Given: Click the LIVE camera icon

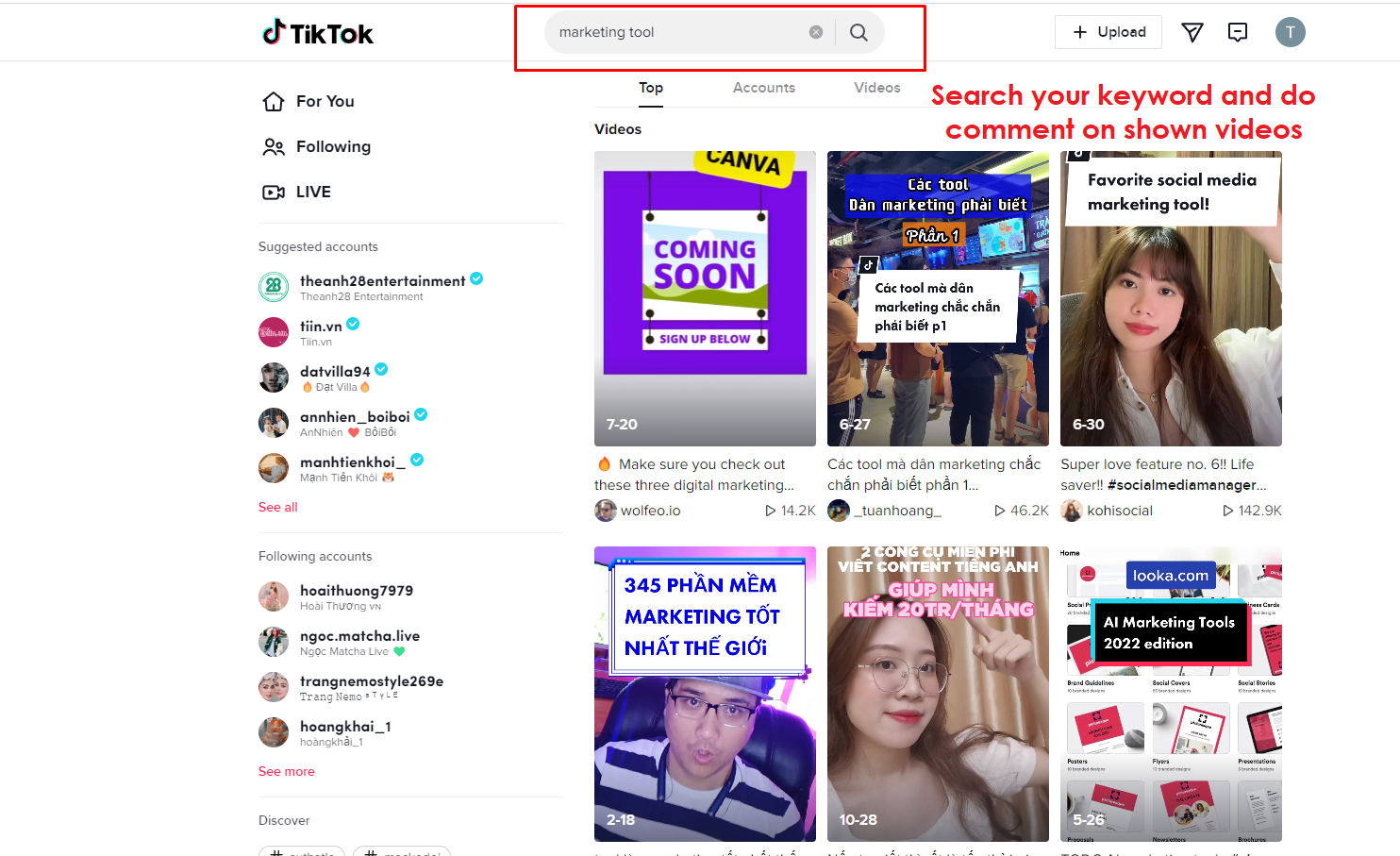Looking at the screenshot, I should click(274, 192).
